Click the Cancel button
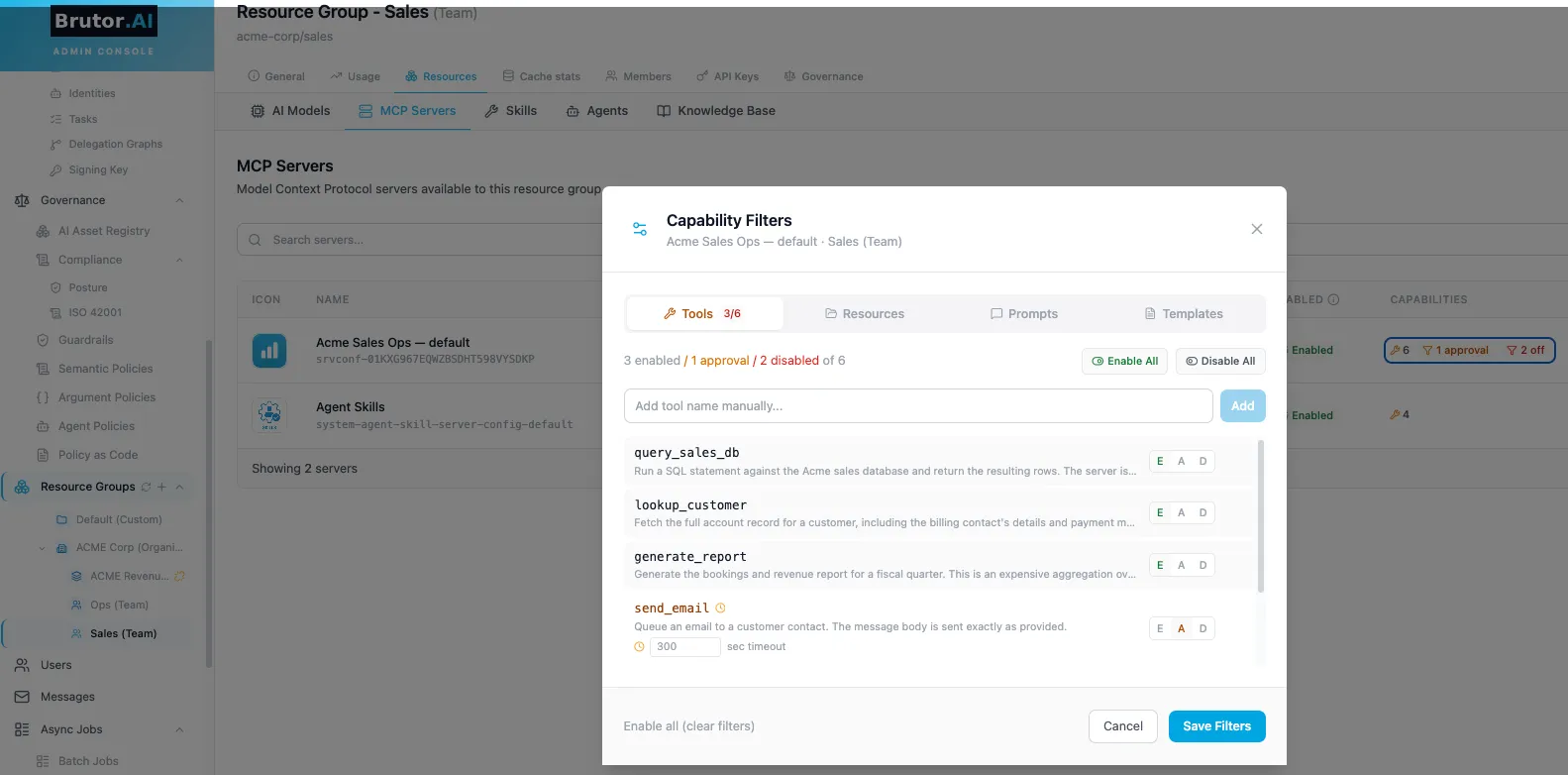Image resolution: width=1568 pixels, height=775 pixels. click(1123, 726)
